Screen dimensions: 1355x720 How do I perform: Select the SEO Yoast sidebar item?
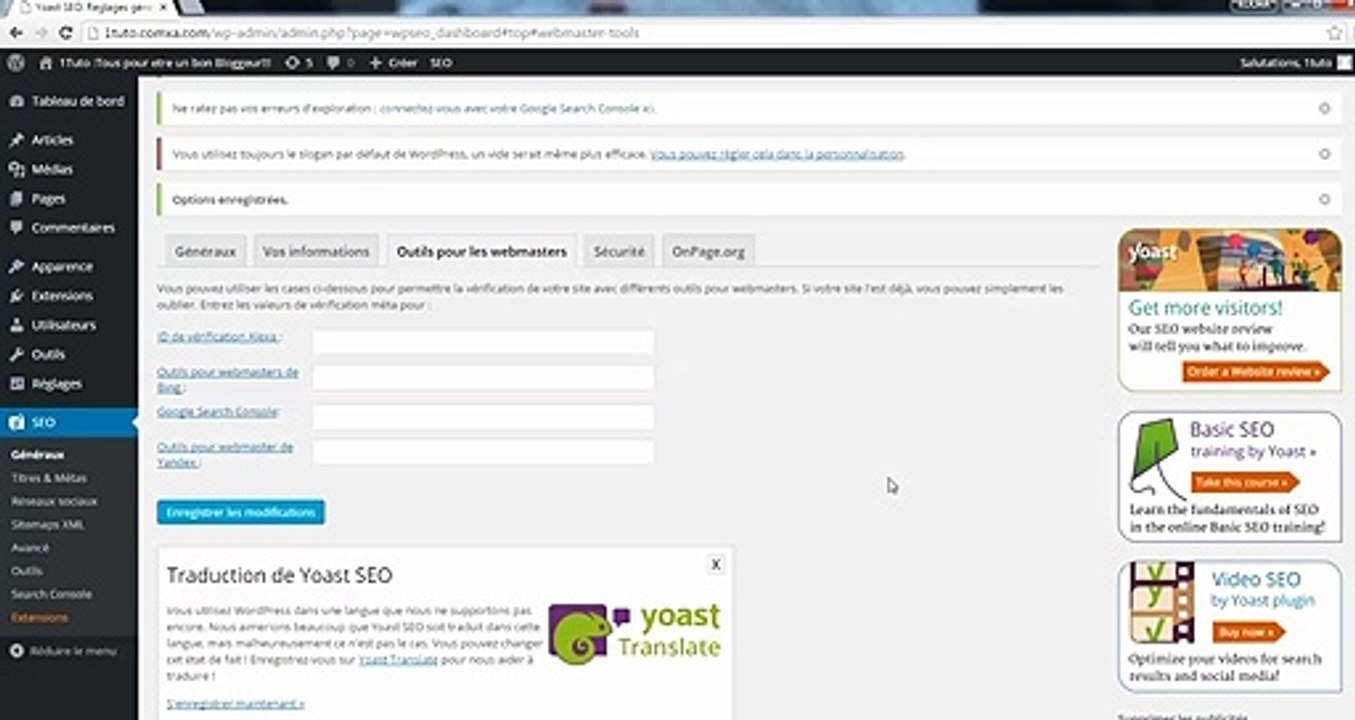[68, 422]
